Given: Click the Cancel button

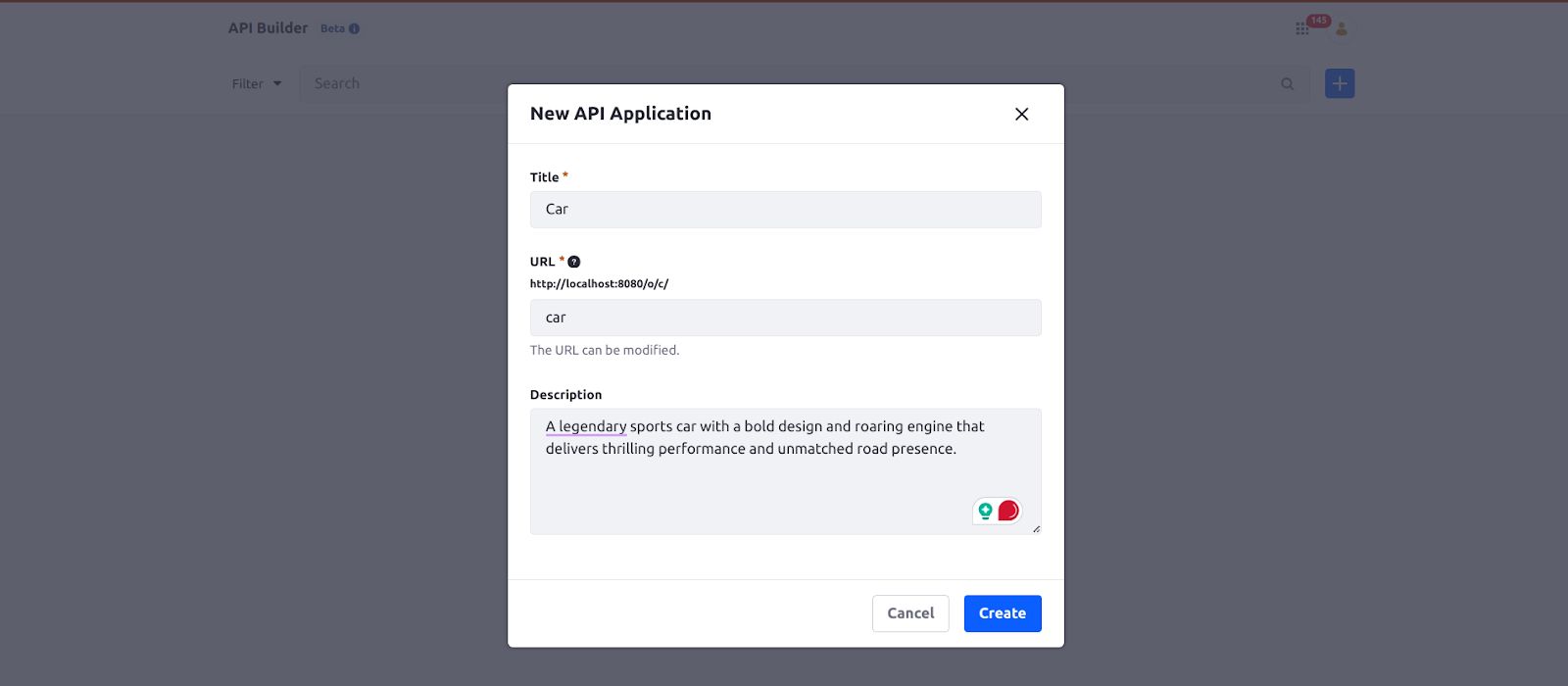Looking at the screenshot, I should point(910,613).
